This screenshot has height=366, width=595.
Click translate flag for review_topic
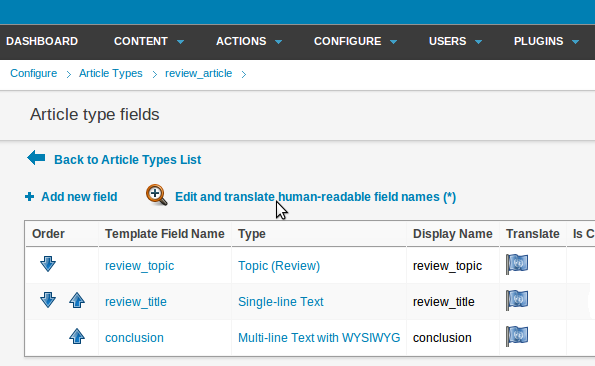click(517, 264)
